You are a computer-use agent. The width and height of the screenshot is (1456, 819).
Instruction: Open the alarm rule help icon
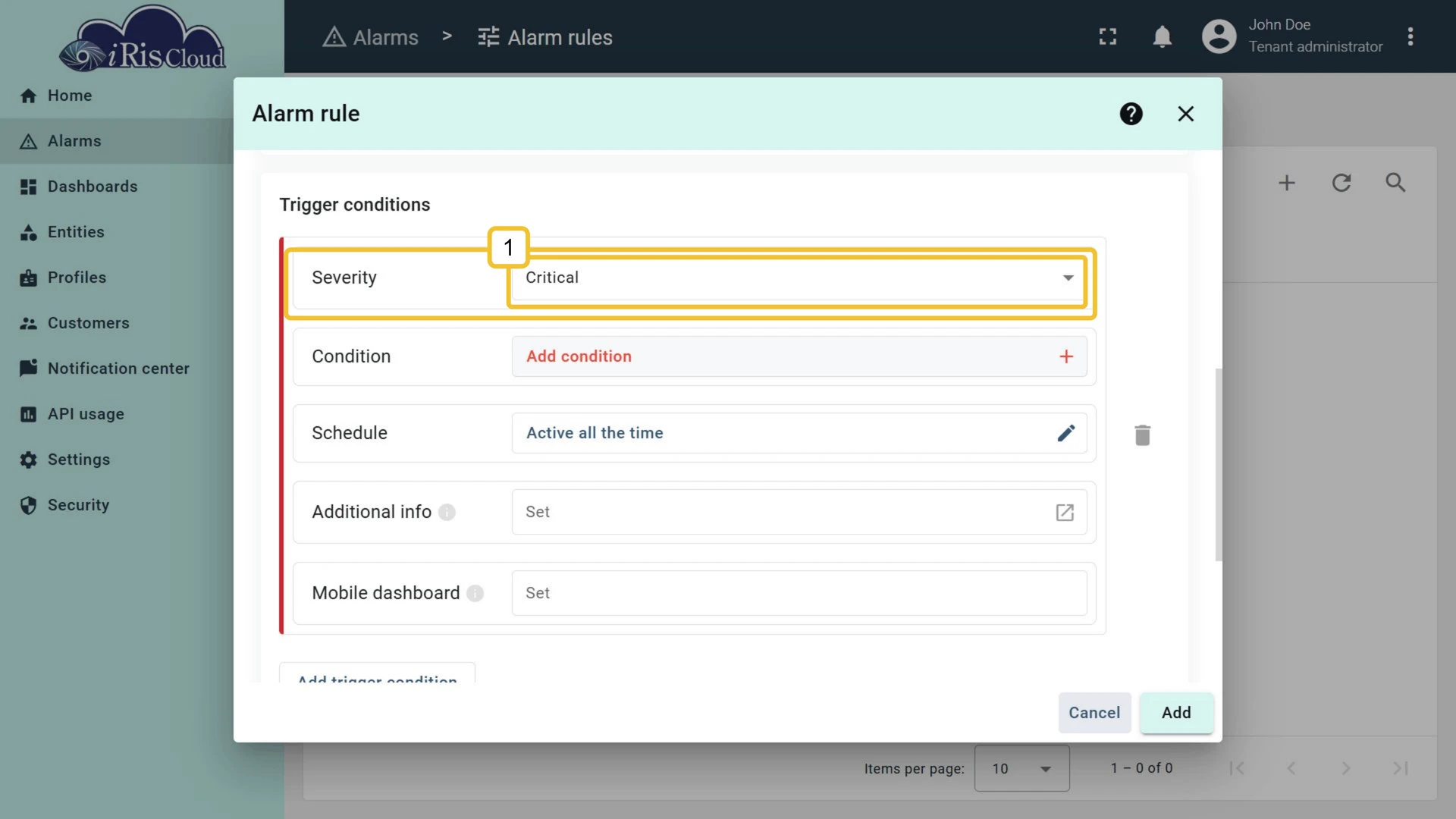point(1131,114)
